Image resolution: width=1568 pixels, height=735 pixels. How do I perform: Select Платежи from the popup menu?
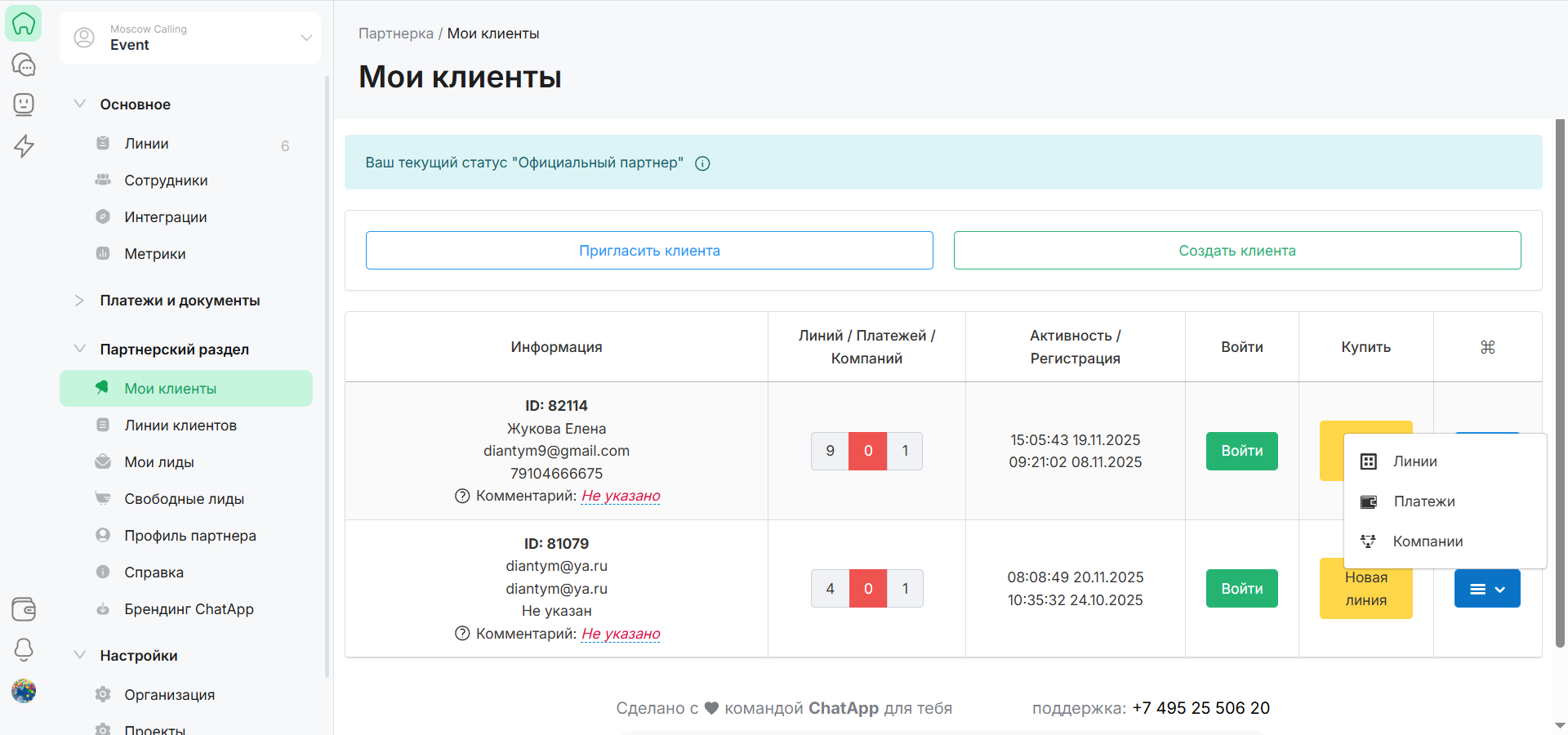click(1423, 501)
